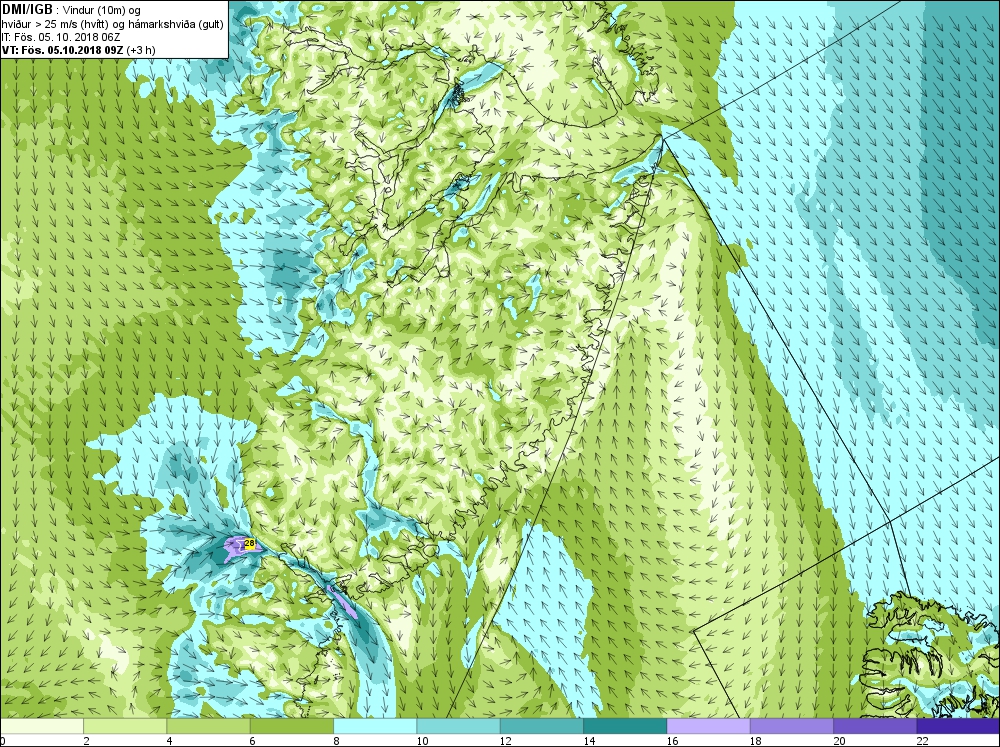Click the yellow "28" maximum gust marker
This screenshot has height=747, width=1000.
pos(250,544)
